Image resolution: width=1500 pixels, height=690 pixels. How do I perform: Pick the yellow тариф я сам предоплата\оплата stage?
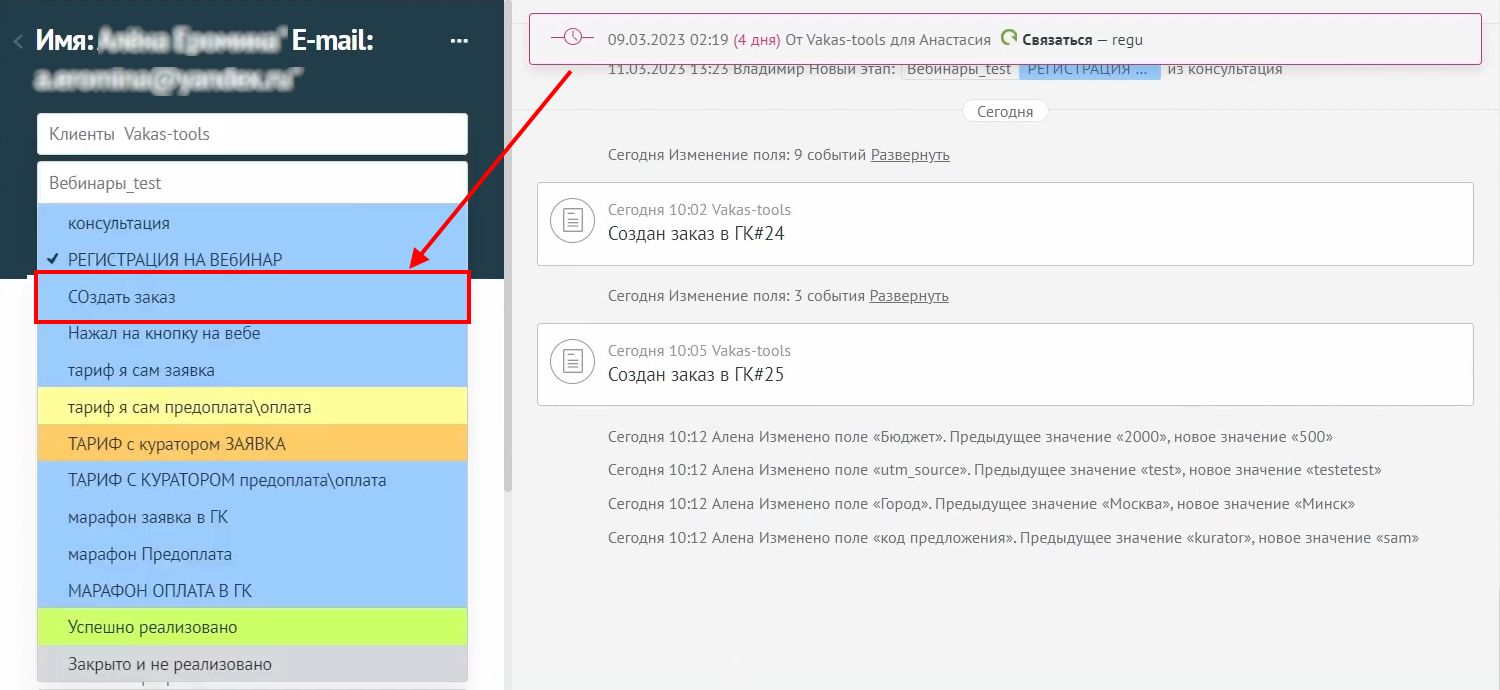[189, 407]
